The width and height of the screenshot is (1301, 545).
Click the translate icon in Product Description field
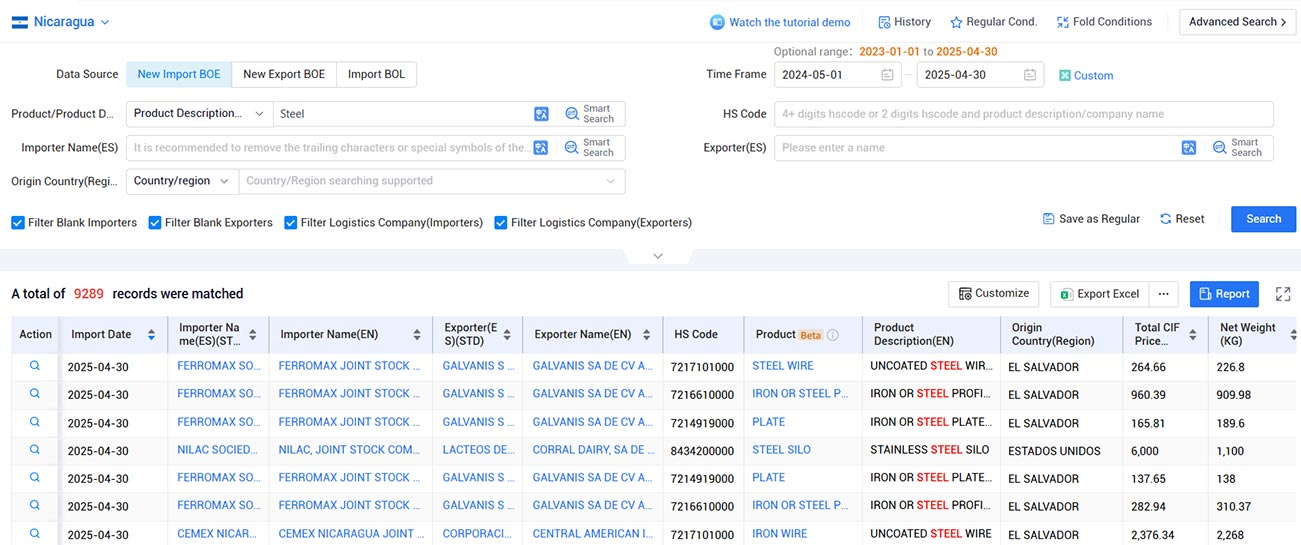[x=541, y=114]
